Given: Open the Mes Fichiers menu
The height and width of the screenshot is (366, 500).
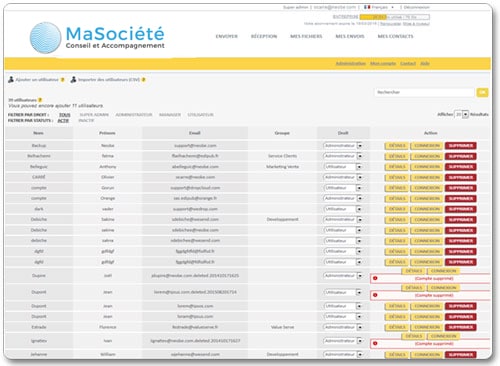Looking at the screenshot, I should (306, 36).
